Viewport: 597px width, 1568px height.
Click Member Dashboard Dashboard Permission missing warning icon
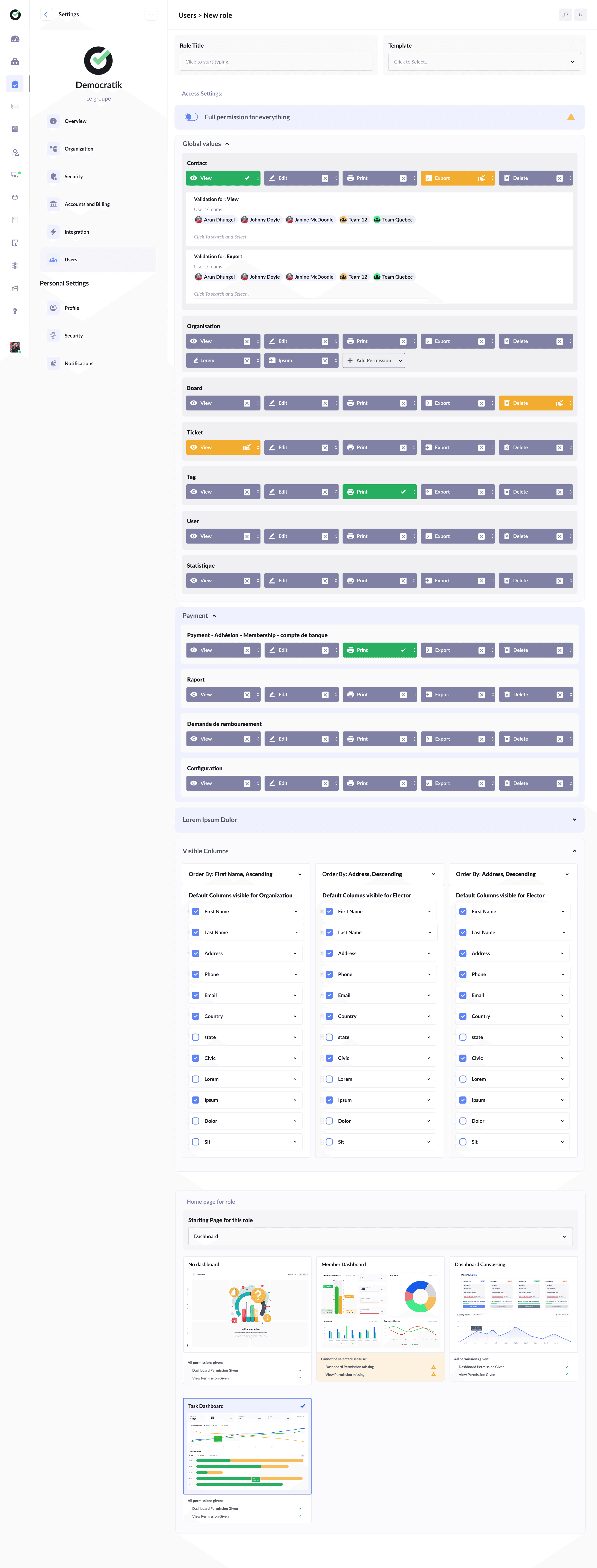point(434,1367)
